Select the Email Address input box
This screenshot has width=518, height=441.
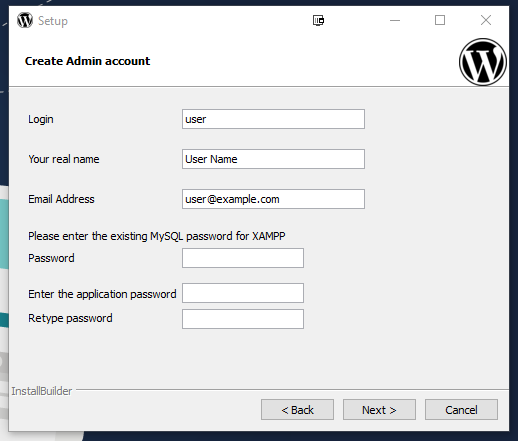[273, 199]
